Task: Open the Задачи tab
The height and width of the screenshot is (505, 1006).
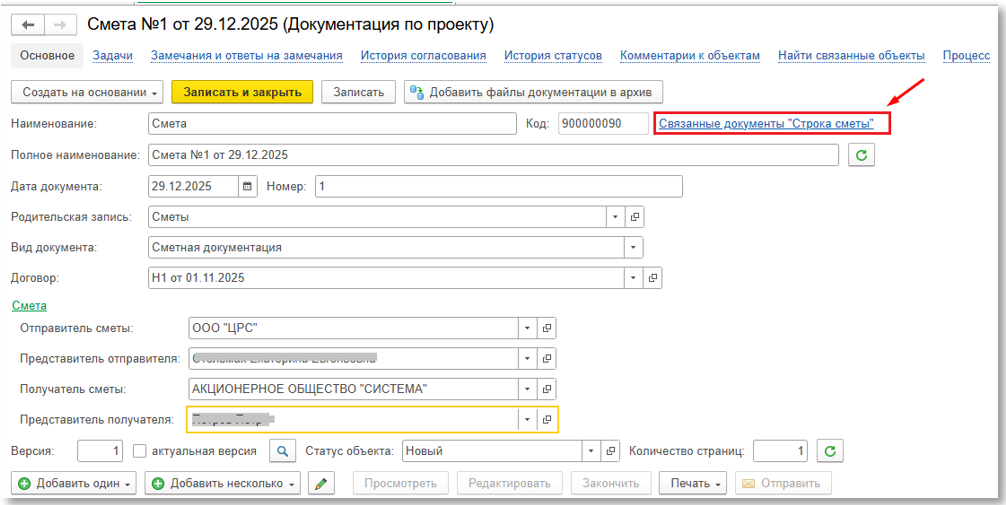Action: 112,56
